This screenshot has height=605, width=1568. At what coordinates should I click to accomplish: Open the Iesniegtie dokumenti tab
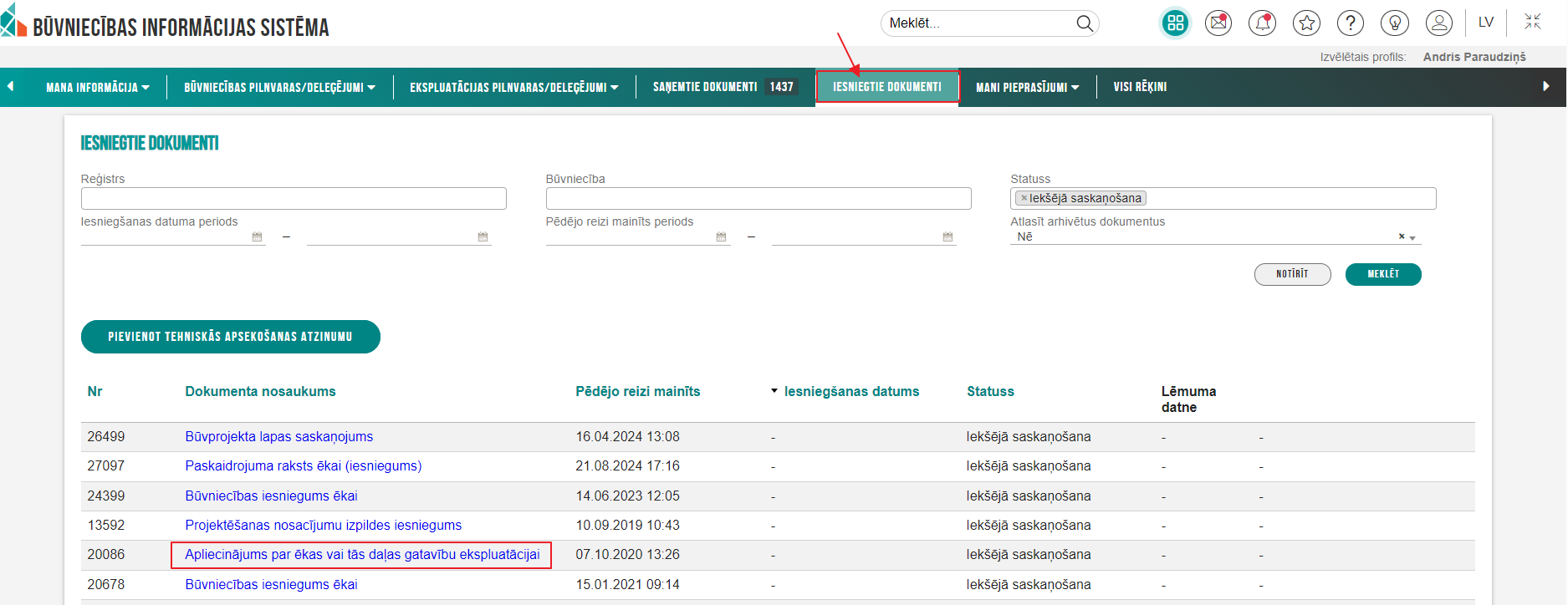(887, 87)
